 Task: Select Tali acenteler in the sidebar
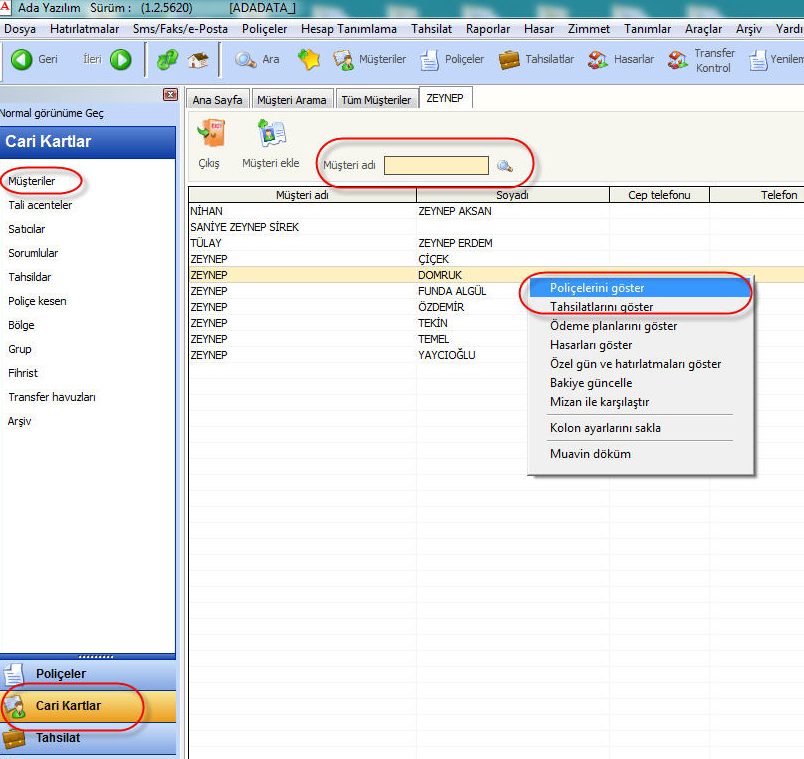pyautogui.click(x=40, y=205)
